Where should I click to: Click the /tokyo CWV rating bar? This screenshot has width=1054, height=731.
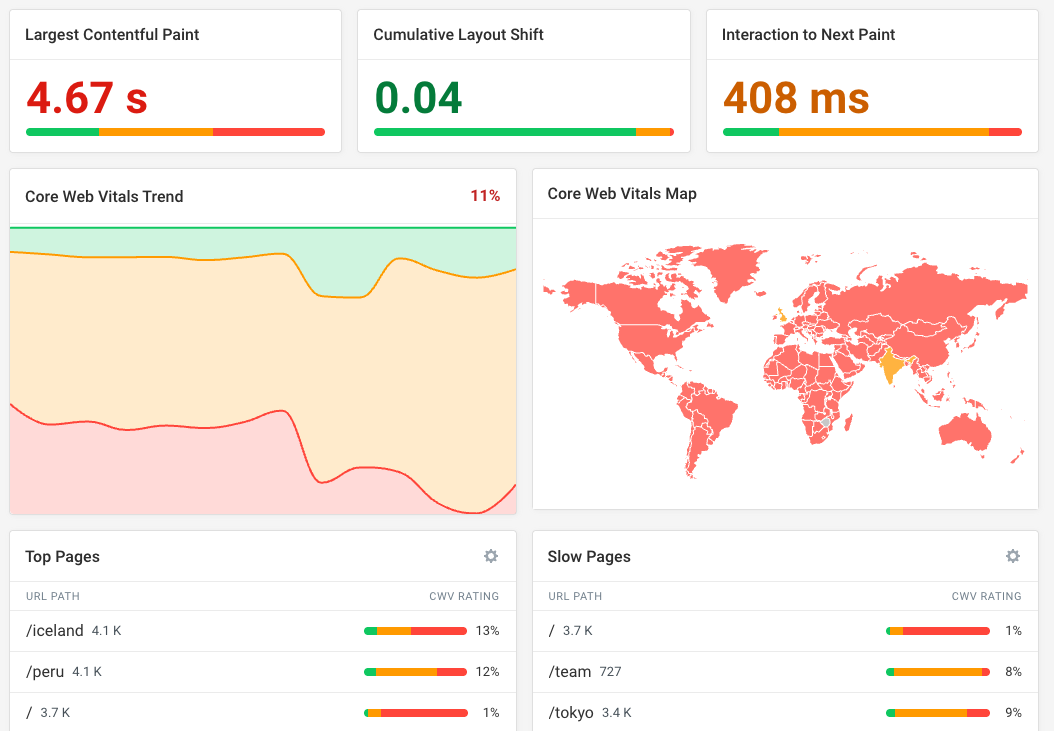click(x=938, y=713)
